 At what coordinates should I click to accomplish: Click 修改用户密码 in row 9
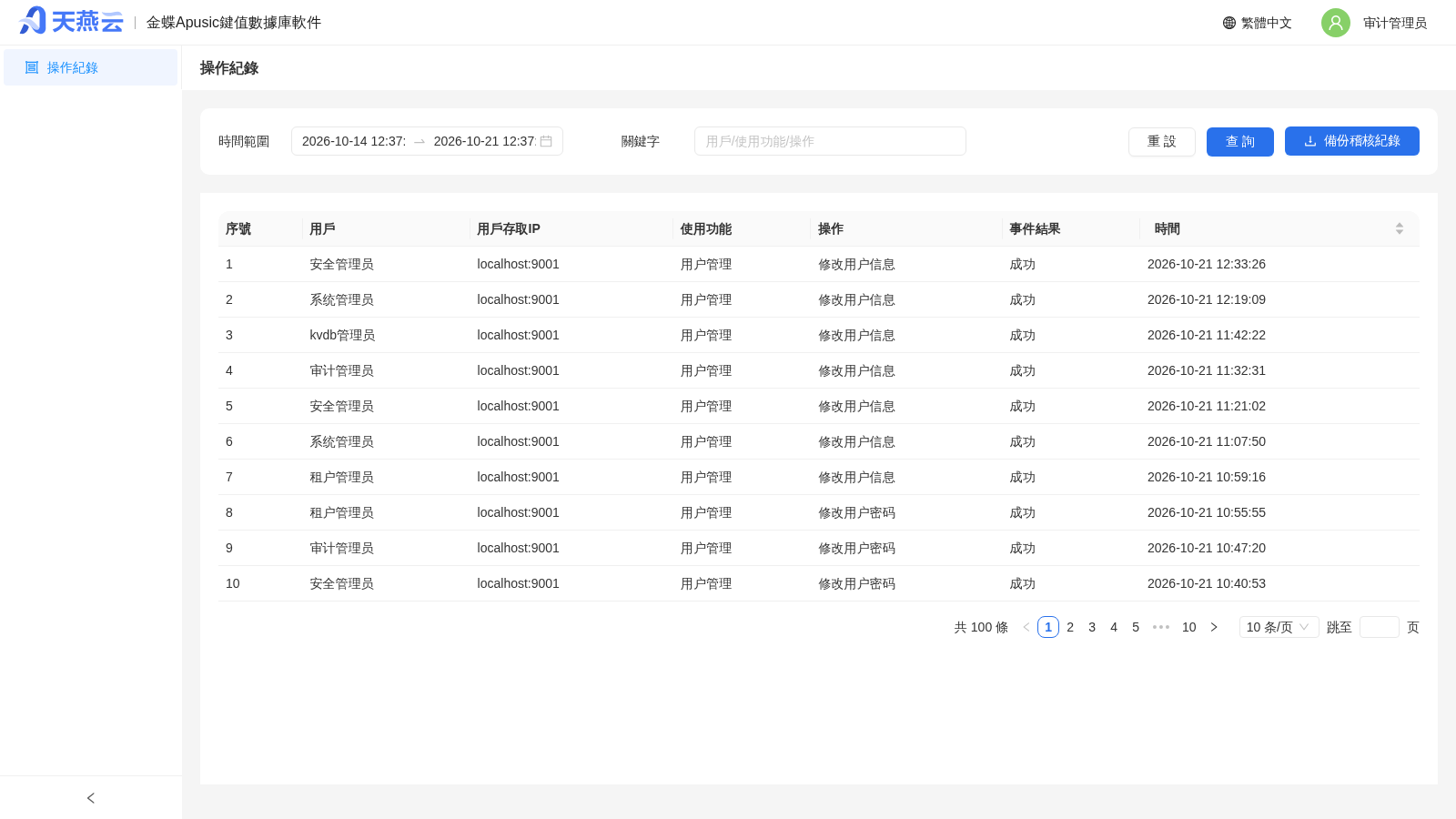pyautogui.click(x=856, y=548)
